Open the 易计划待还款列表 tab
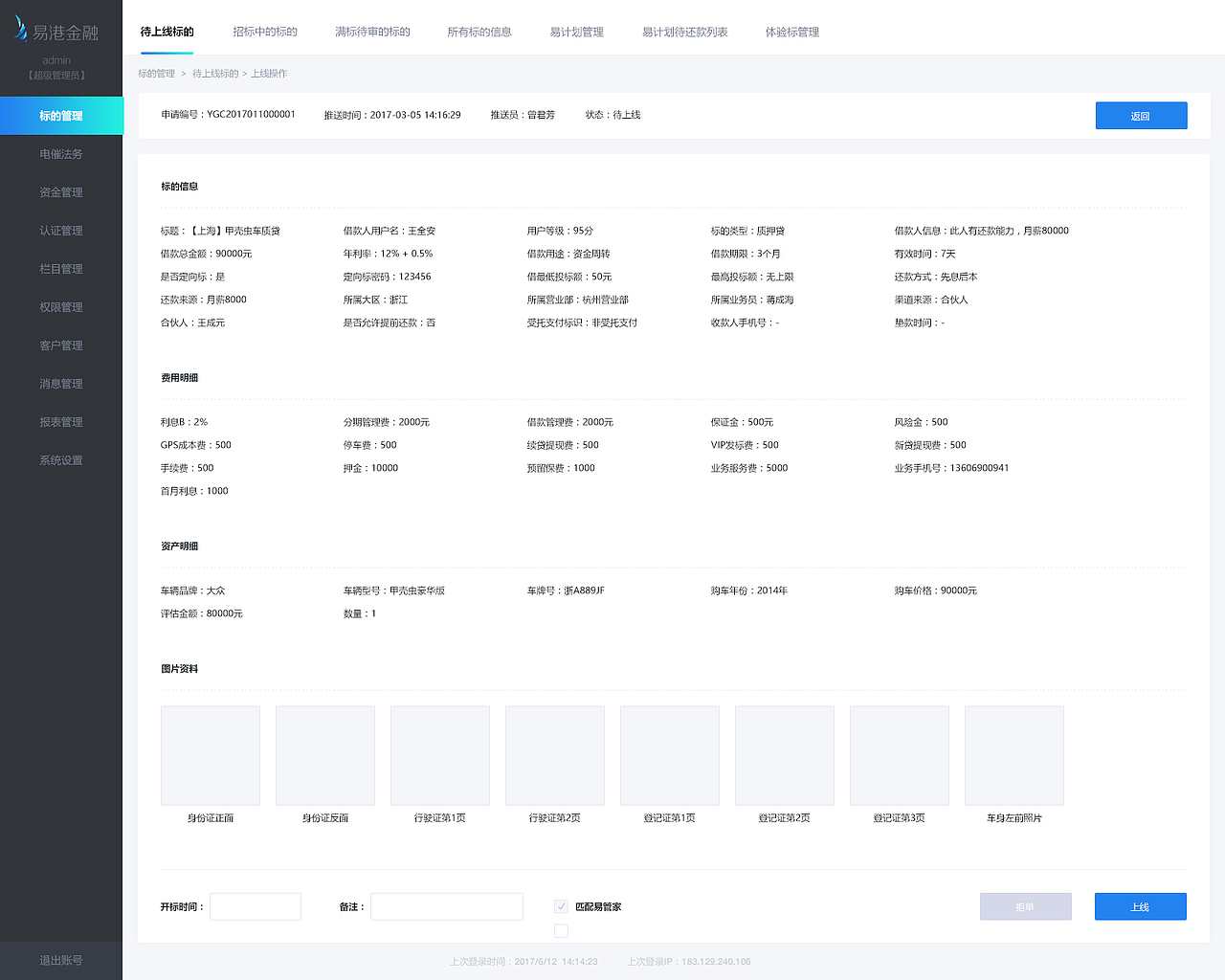The width and height of the screenshot is (1225, 980). (x=685, y=32)
